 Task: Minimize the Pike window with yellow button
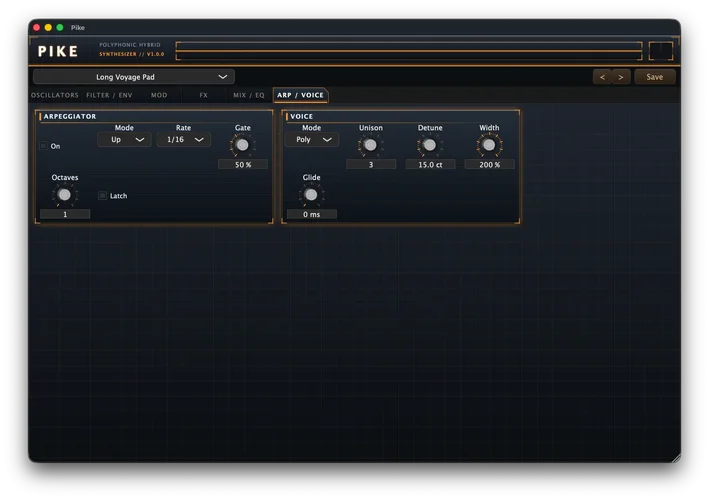point(48,28)
